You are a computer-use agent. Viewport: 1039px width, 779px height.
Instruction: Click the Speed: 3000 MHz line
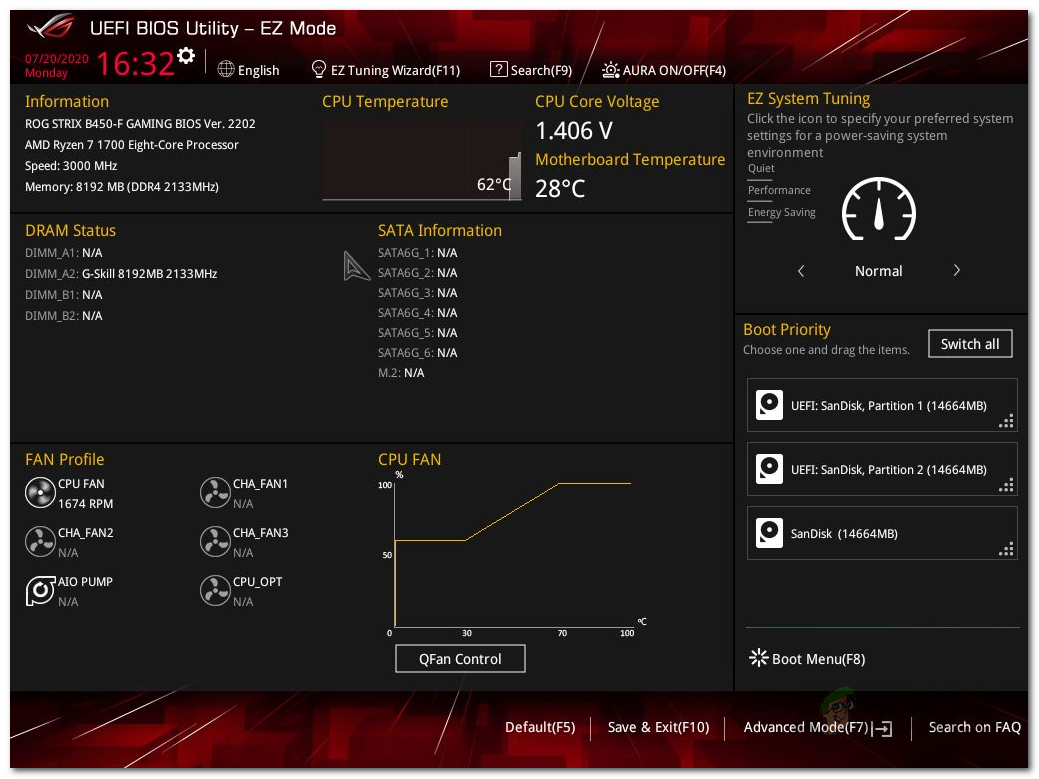point(71,166)
